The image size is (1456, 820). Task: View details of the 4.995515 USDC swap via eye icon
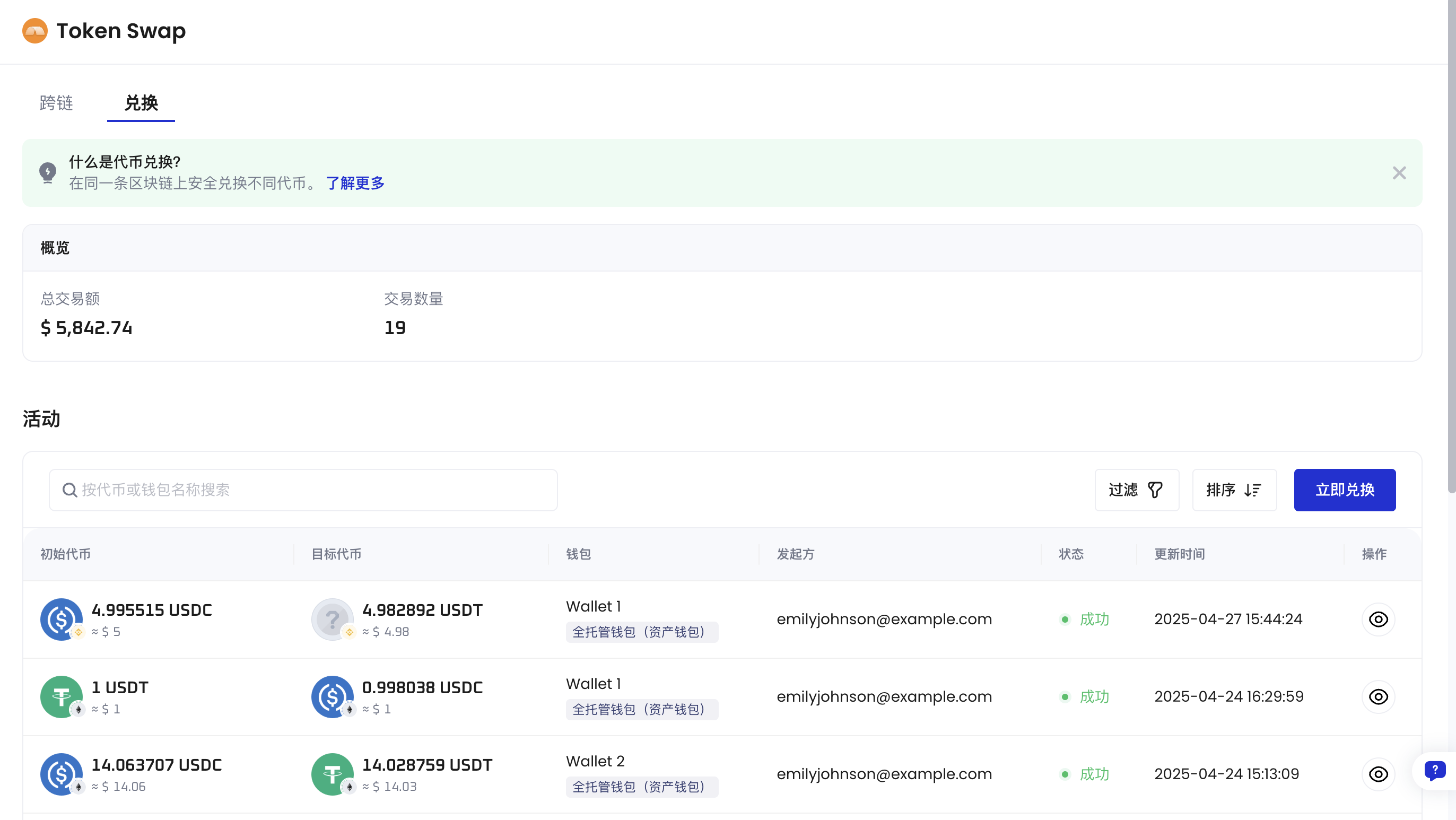(x=1379, y=619)
